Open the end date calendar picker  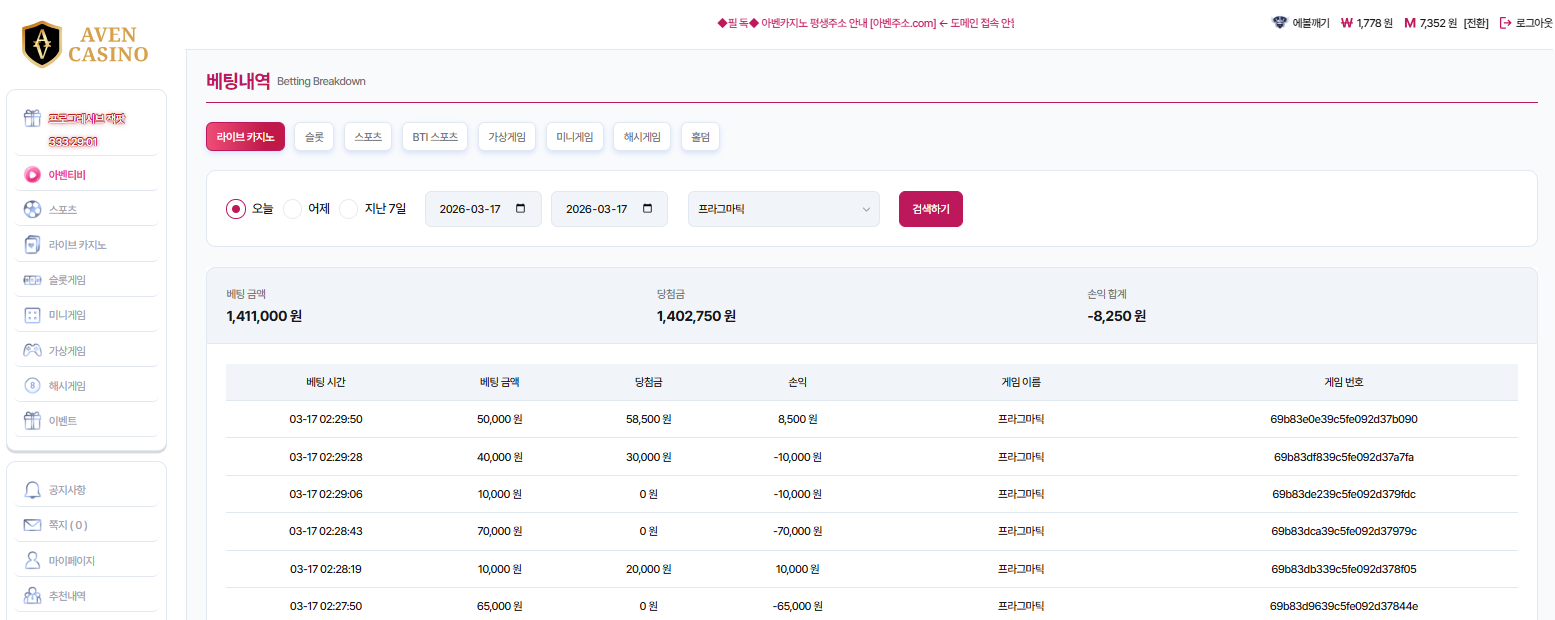pyautogui.click(x=647, y=209)
